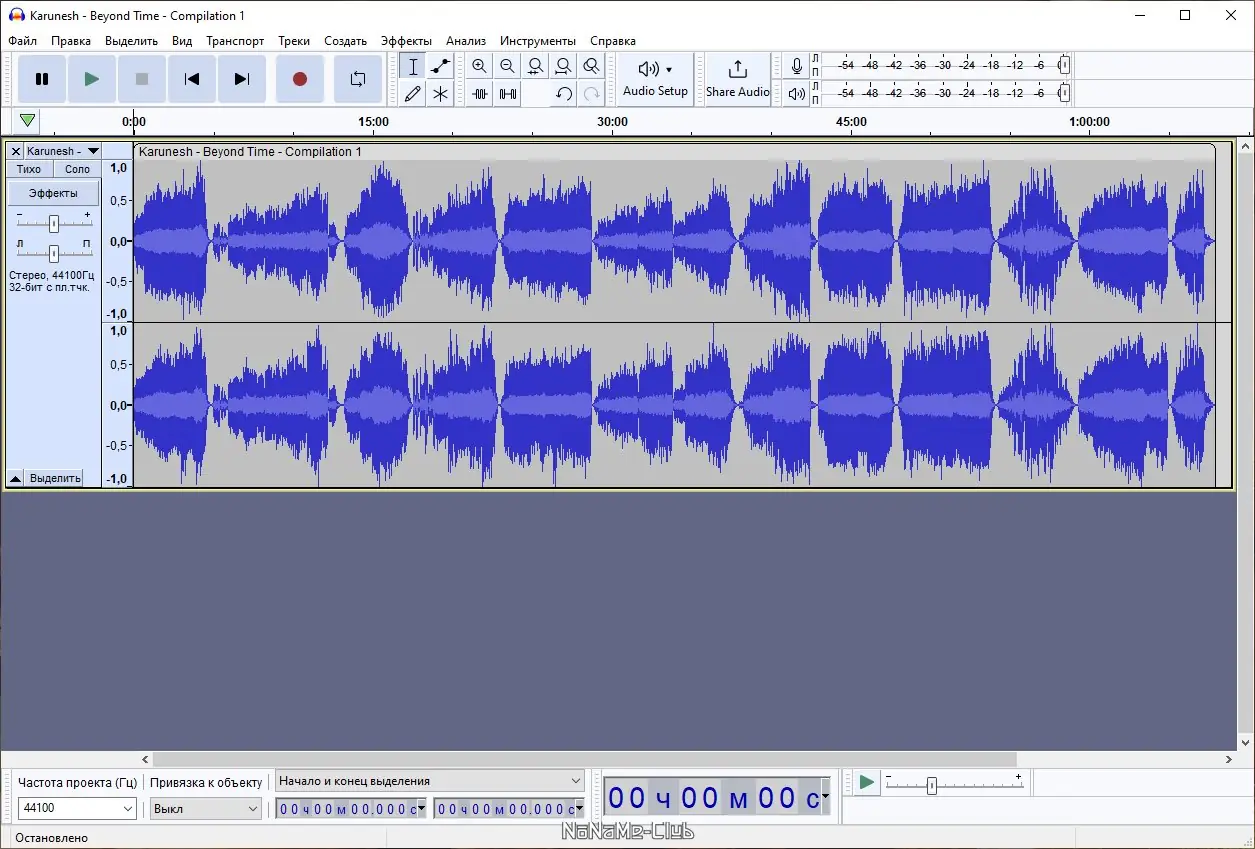Click the 30:00 mark on timeline ruler
This screenshot has width=1255, height=849.
click(x=612, y=122)
